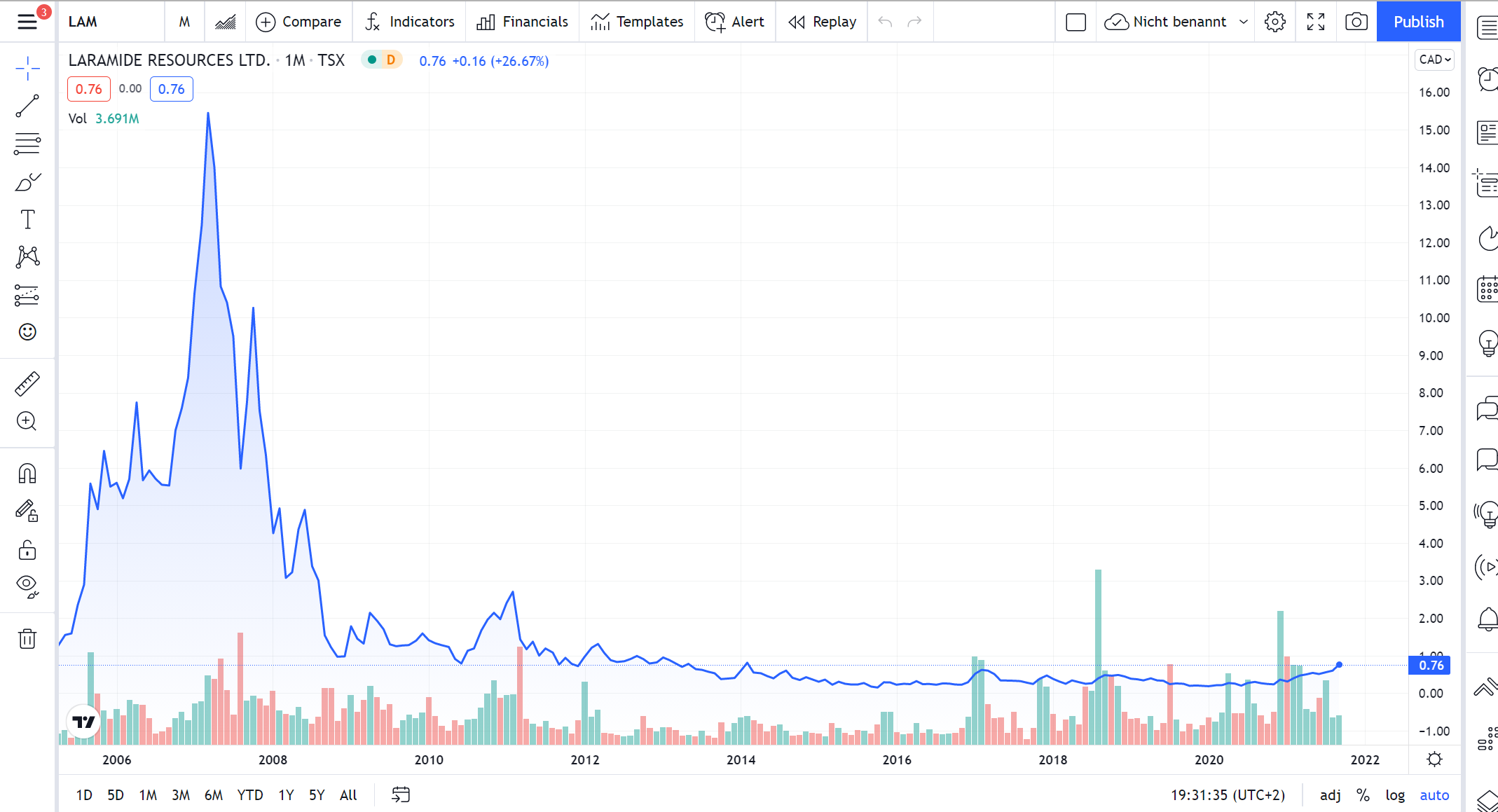Pick the text annotation tool
Screen dimensions: 1498x812
coord(27,219)
